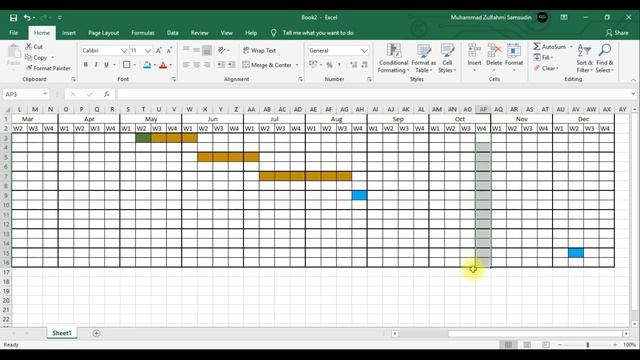Image resolution: width=640 pixels, height=360 pixels.
Task: Click the Copy icon in Clipboard
Action: click(x=28, y=58)
